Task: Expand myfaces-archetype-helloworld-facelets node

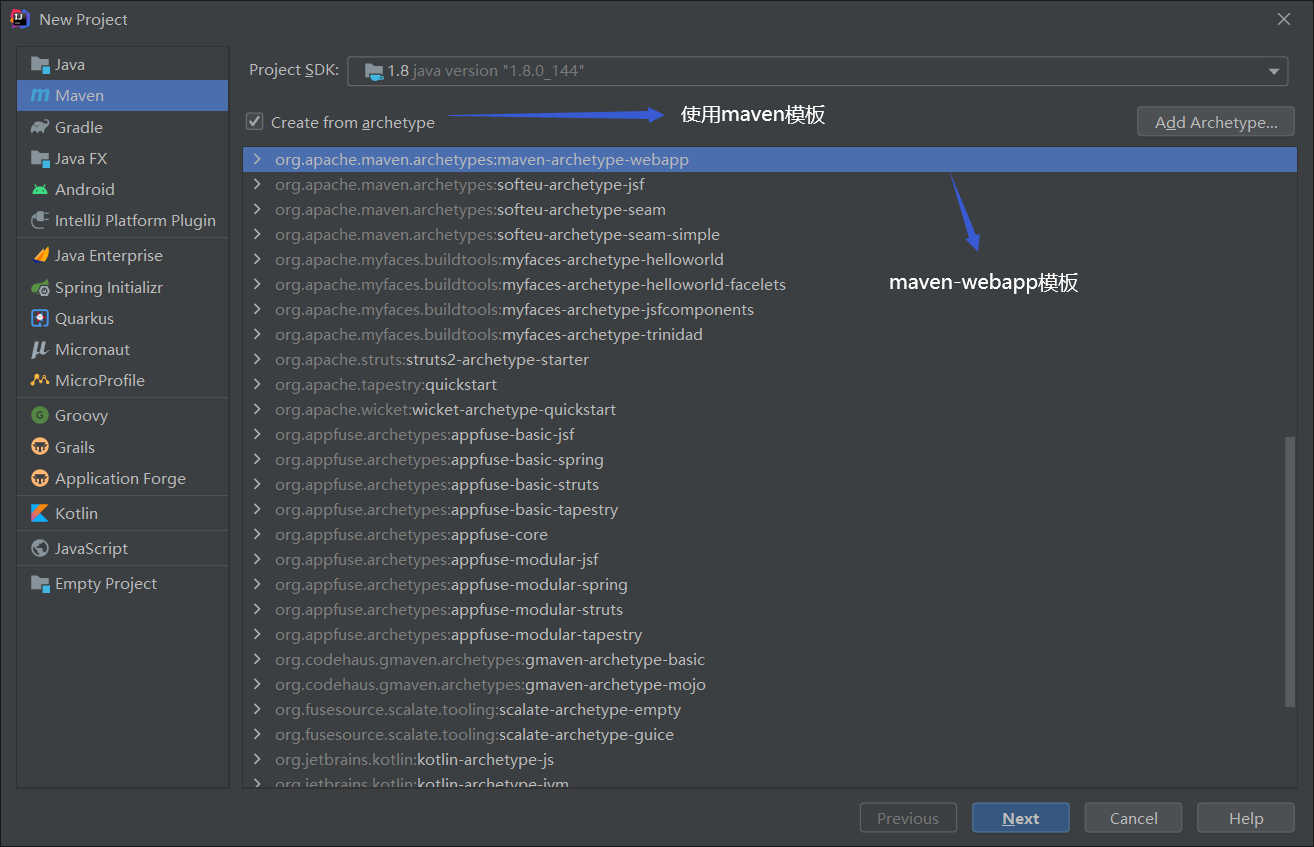Action: tap(257, 284)
